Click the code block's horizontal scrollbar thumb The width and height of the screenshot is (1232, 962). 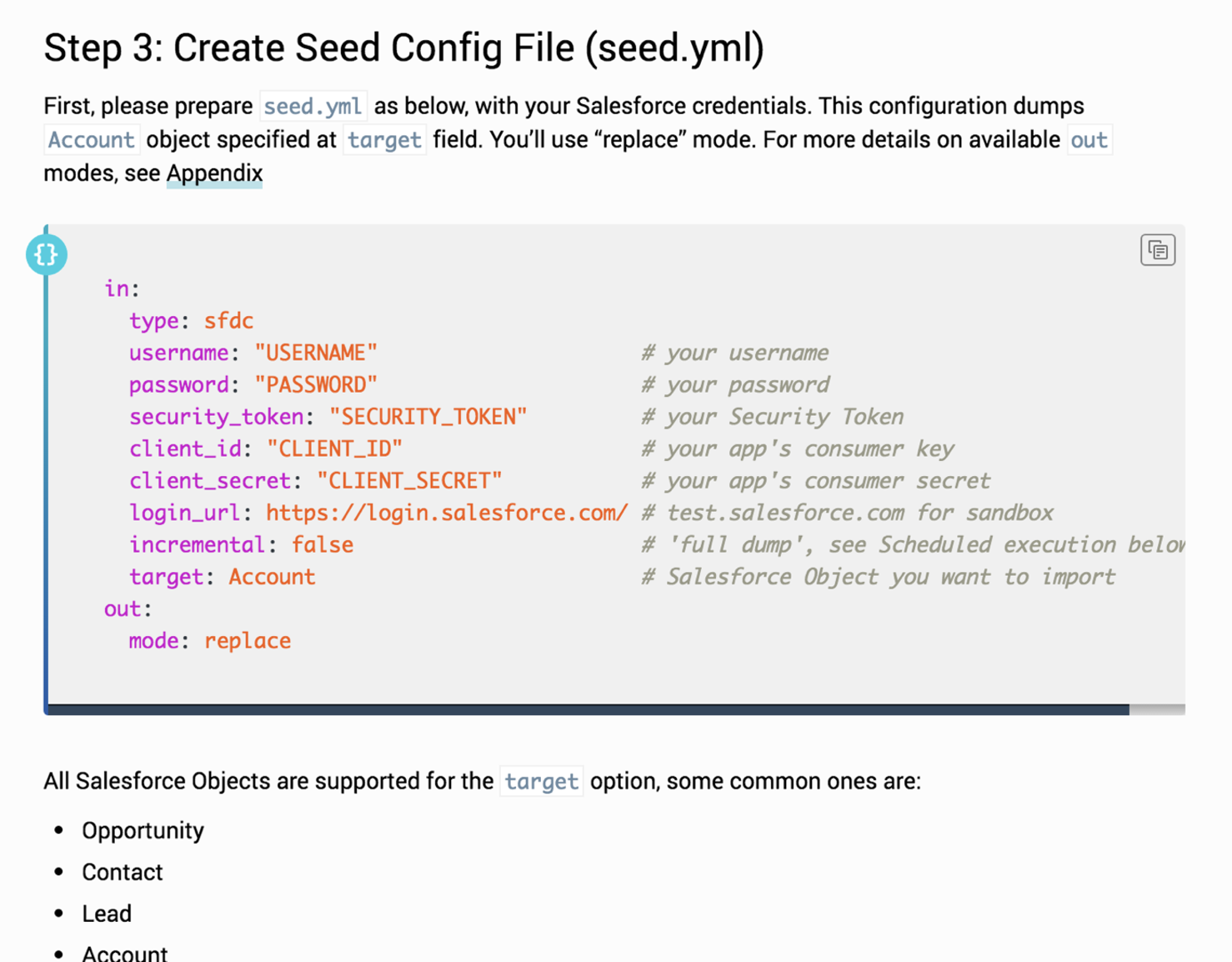tap(588, 709)
